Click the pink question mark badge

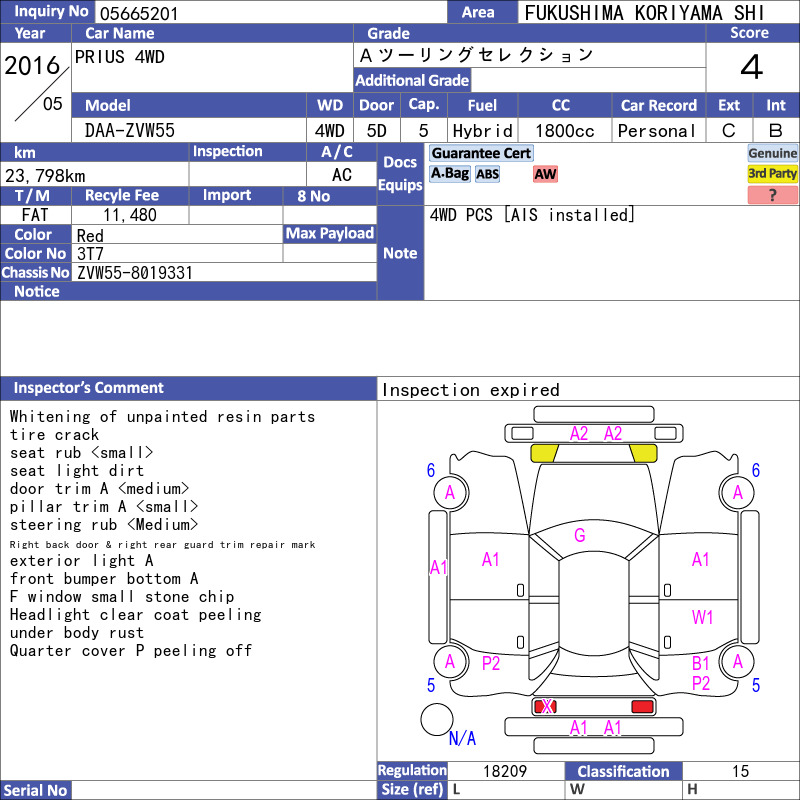coord(772,194)
